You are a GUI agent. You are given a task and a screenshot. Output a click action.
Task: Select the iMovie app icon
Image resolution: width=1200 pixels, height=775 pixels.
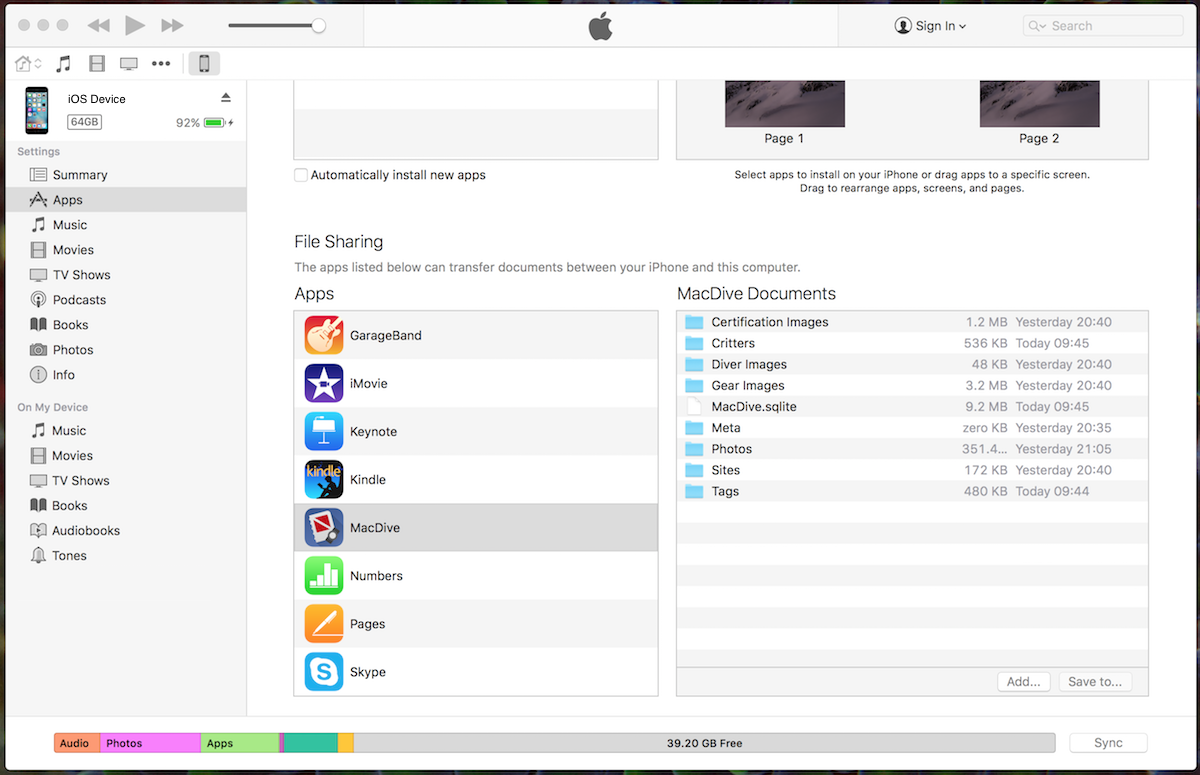point(324,383)
